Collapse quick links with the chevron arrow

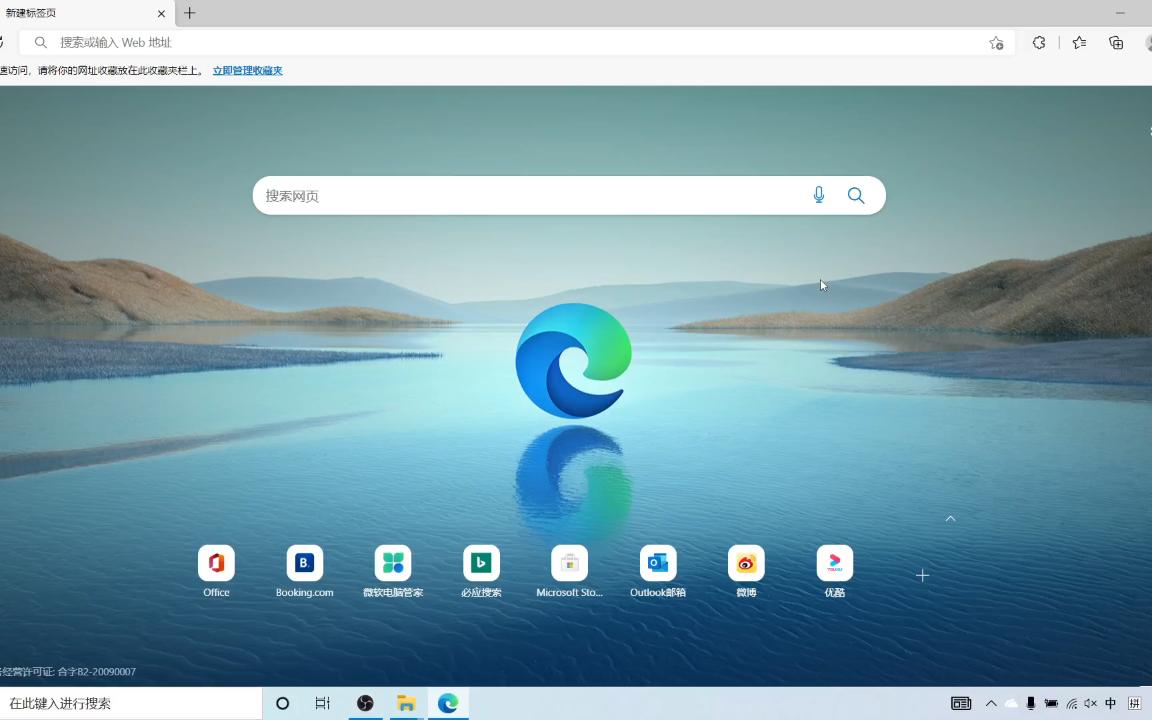tap(950, 519)
